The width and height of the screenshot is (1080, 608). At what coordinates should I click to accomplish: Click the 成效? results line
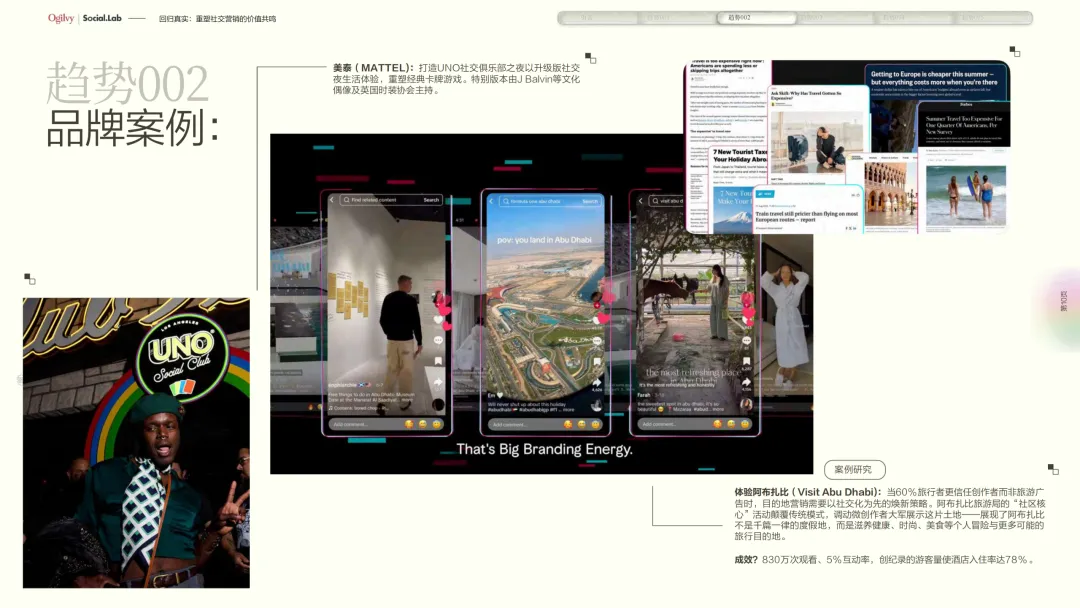(x=884, y=560)
